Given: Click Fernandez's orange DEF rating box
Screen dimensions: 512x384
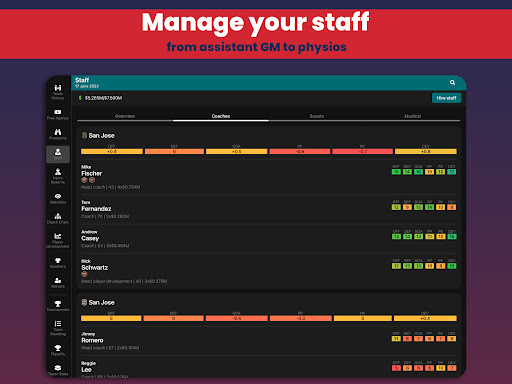Looking at the screenshot, I should [407, 207].
